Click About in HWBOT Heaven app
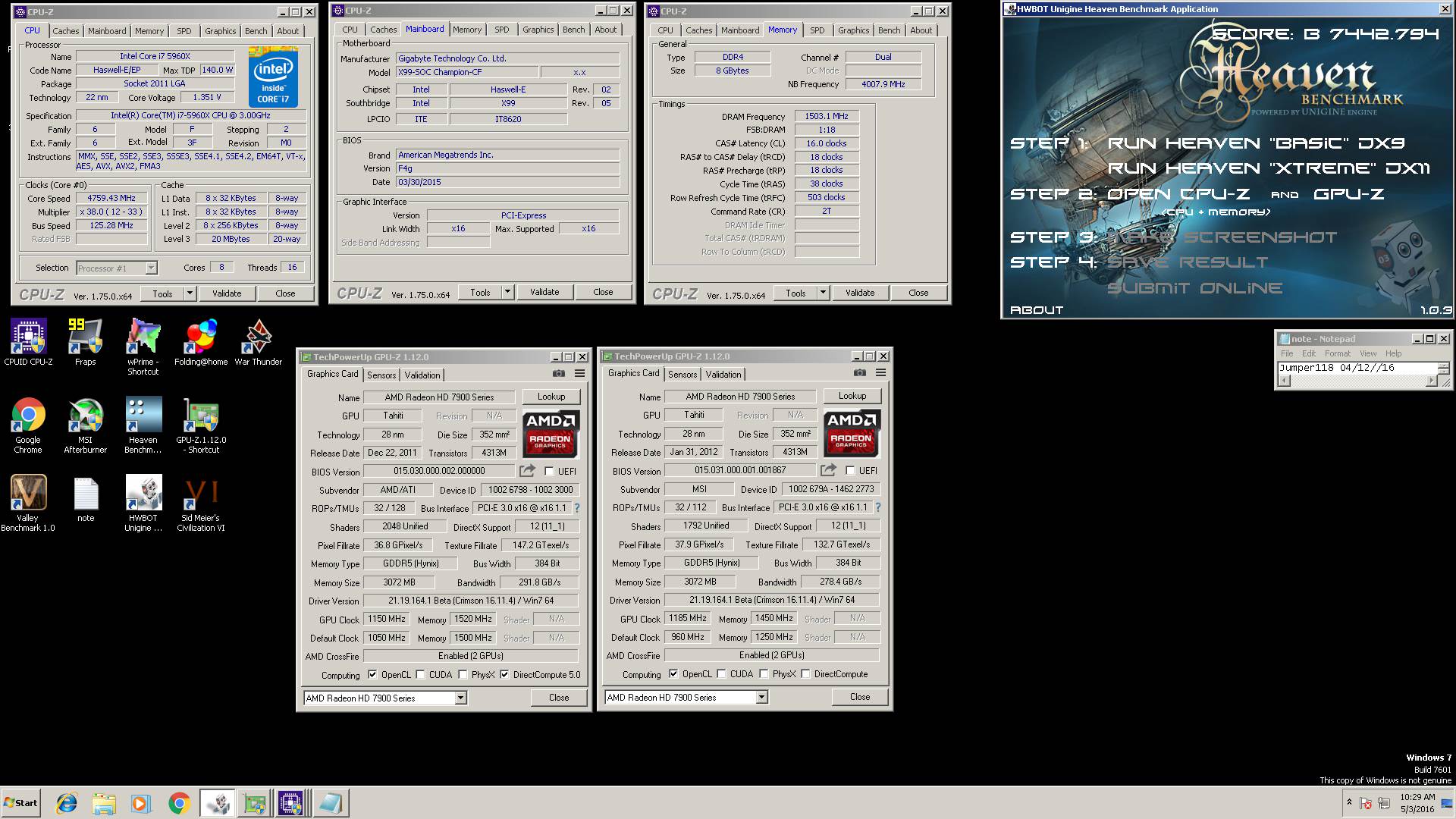The image size is (1456, 819). 1037,310
